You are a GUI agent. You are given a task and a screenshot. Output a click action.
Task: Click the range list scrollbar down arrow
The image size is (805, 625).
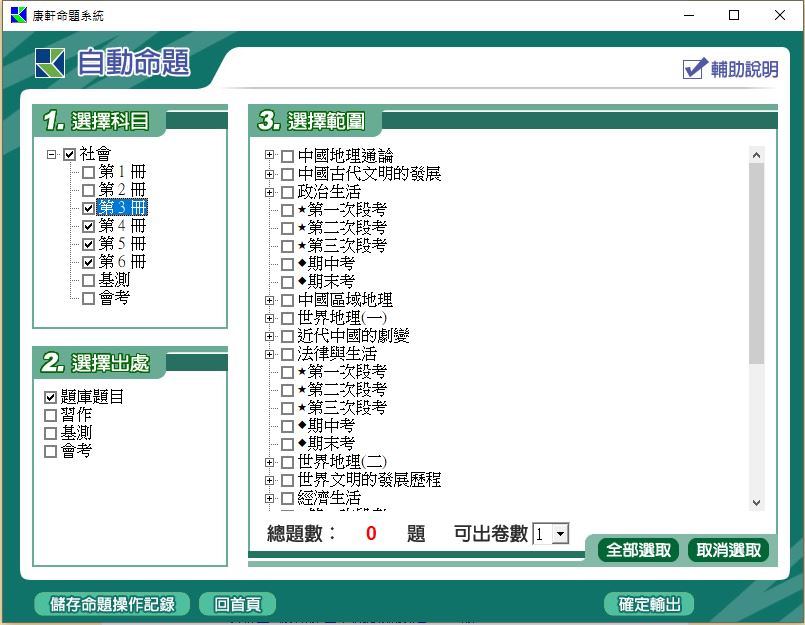click(x=756, y=502)
